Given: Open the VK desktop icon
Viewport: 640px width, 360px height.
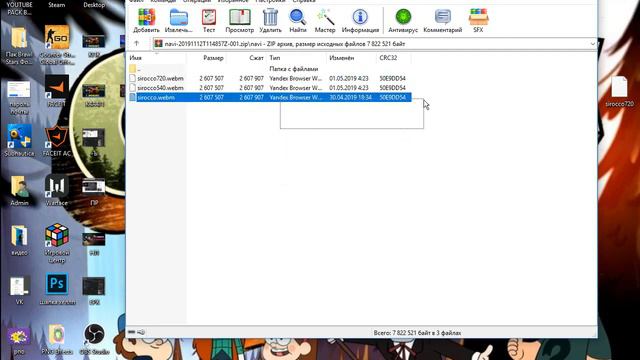Looking at the screenshot, I should tap(19, 290).
